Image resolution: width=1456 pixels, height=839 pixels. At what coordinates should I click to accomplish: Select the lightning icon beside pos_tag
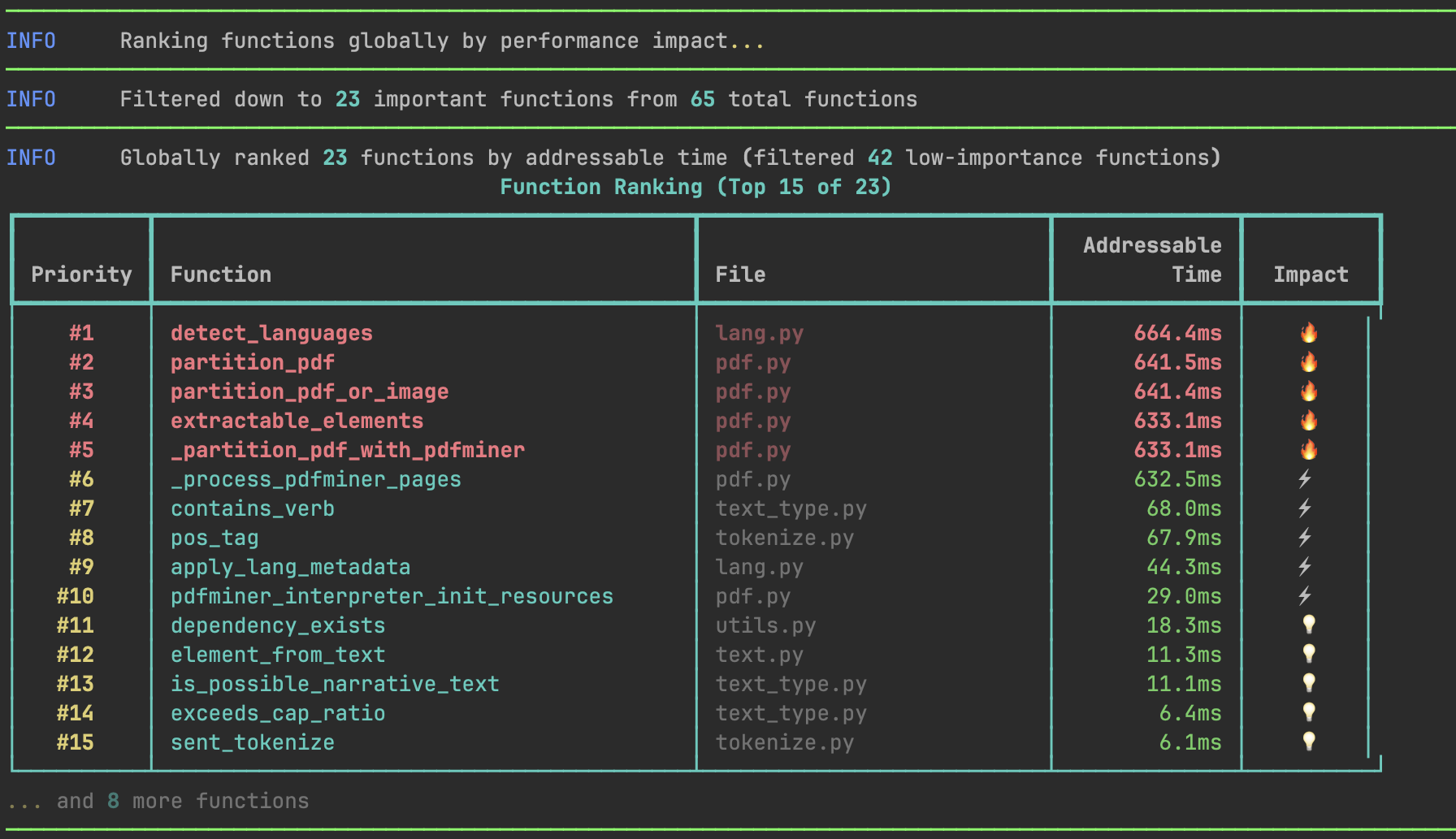[x=1306, y=538]
